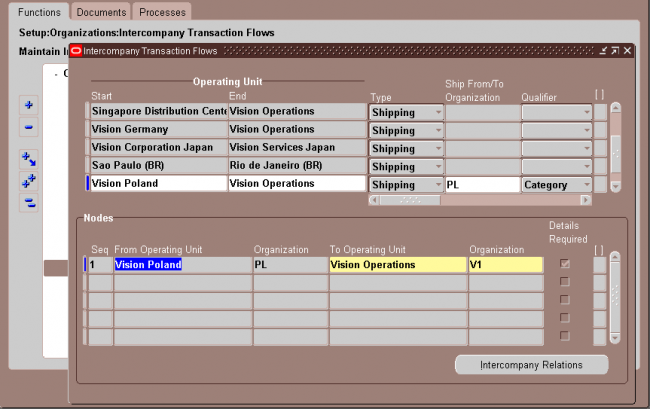650x409 pixels.
Task: Select the Vision Corporation Japan start field
Action: tap(159, 148)
